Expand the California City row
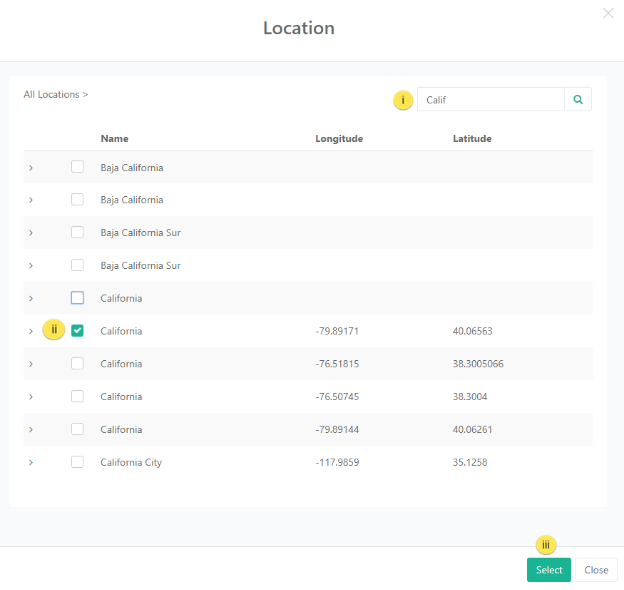 coord(31,463)
